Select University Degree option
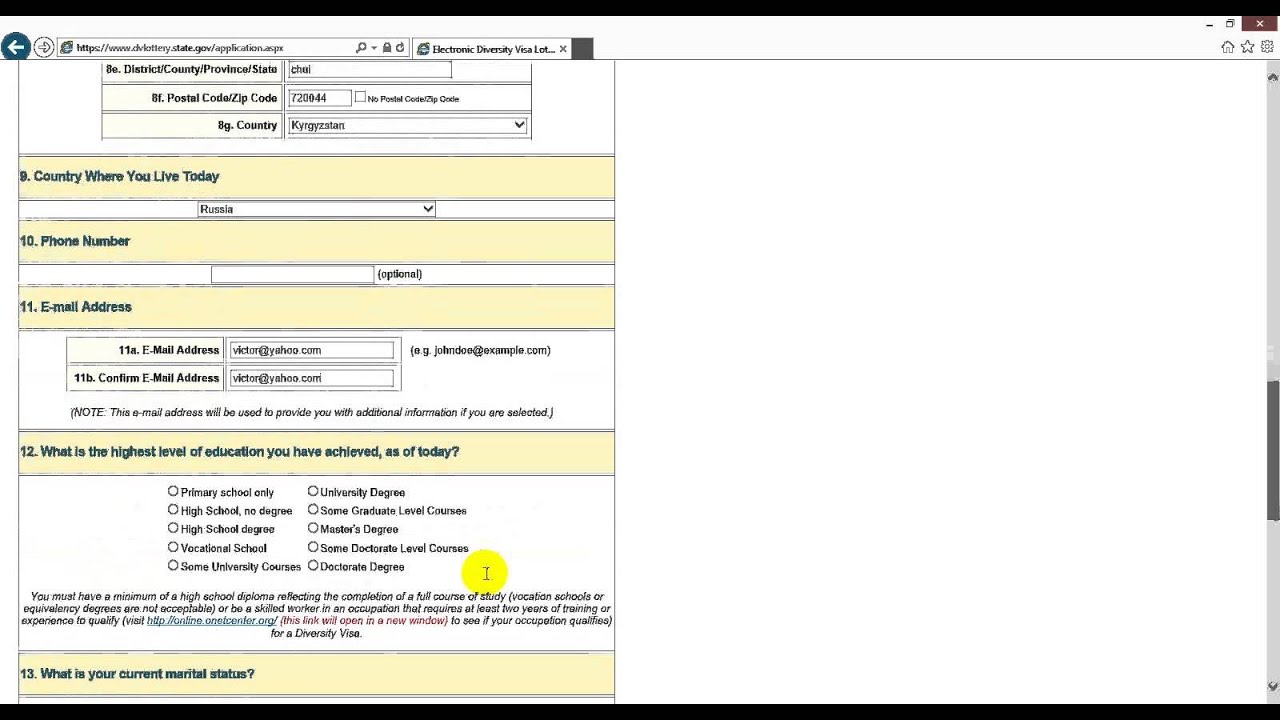 click(313, 491)
